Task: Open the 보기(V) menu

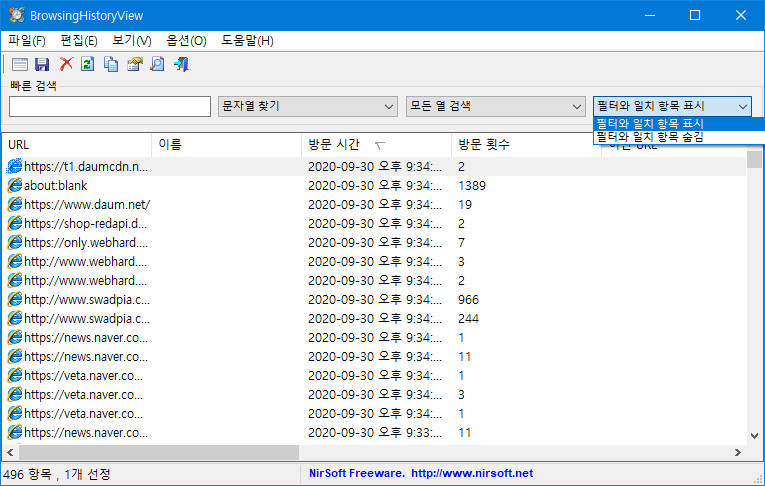Action: 132,40
